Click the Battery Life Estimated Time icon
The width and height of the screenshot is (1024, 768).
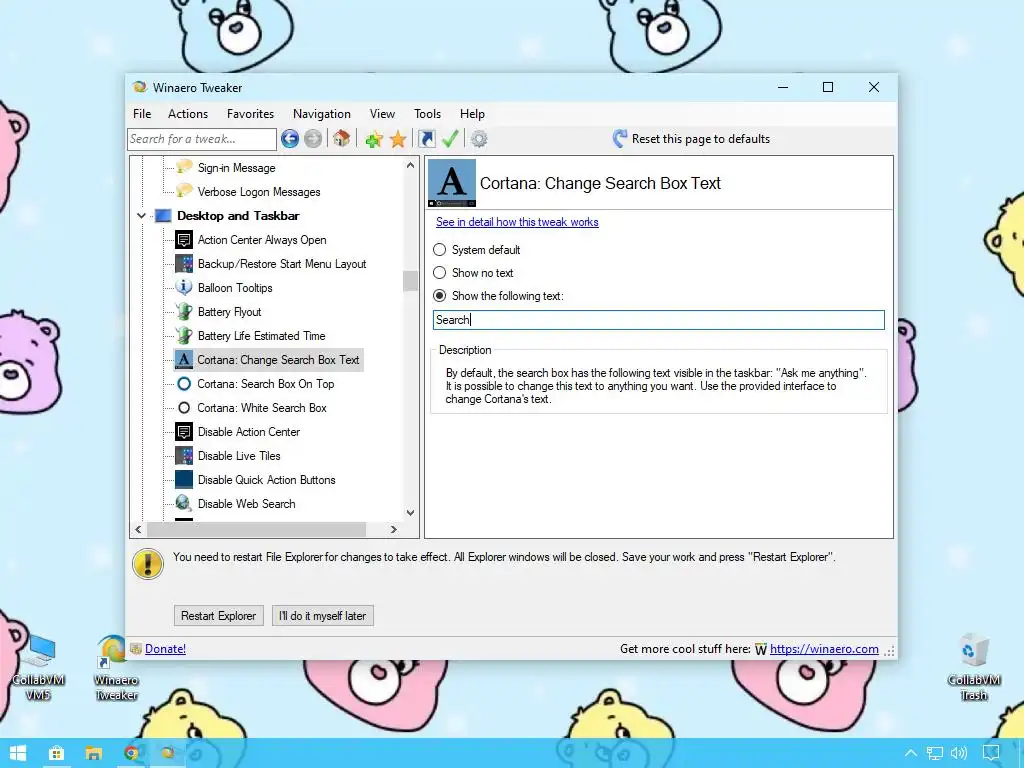pyautogui.click(x=184, y=336)
